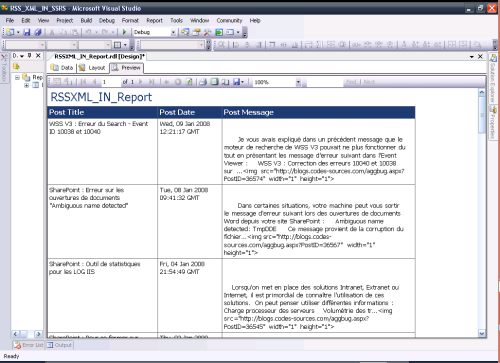Toggle the Document Map icon
Image resolution: width=500 pixels, height=363 pixels.
(57, 82)
